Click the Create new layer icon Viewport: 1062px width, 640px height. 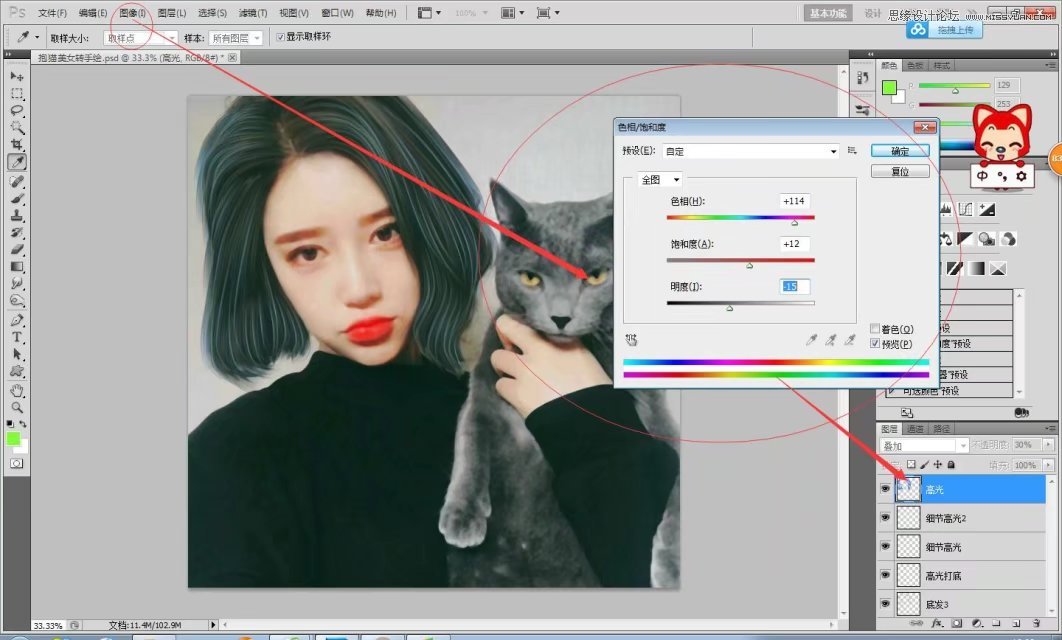pos(1016,623)
